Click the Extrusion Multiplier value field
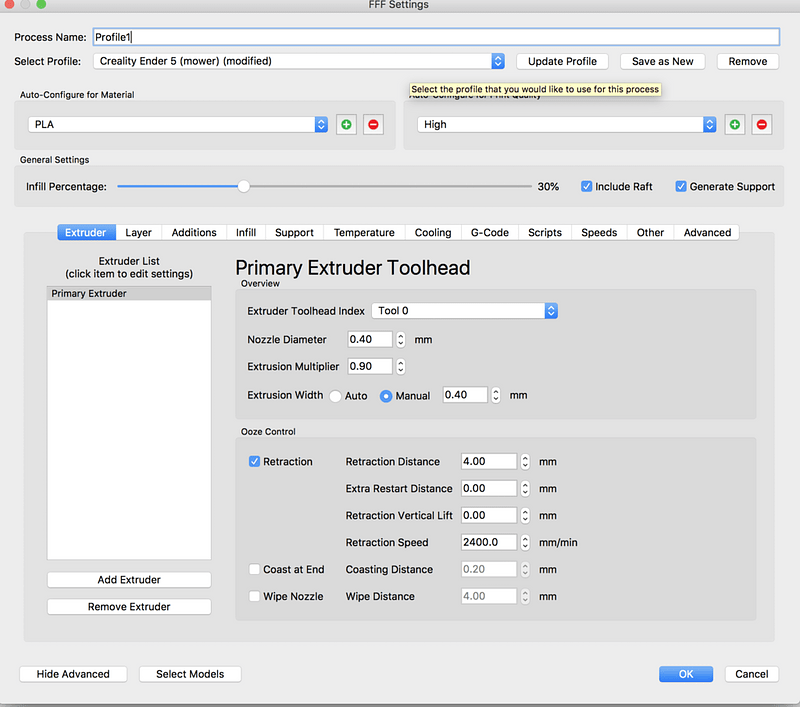This screenshot has width=800, height=707. (370, 366)
